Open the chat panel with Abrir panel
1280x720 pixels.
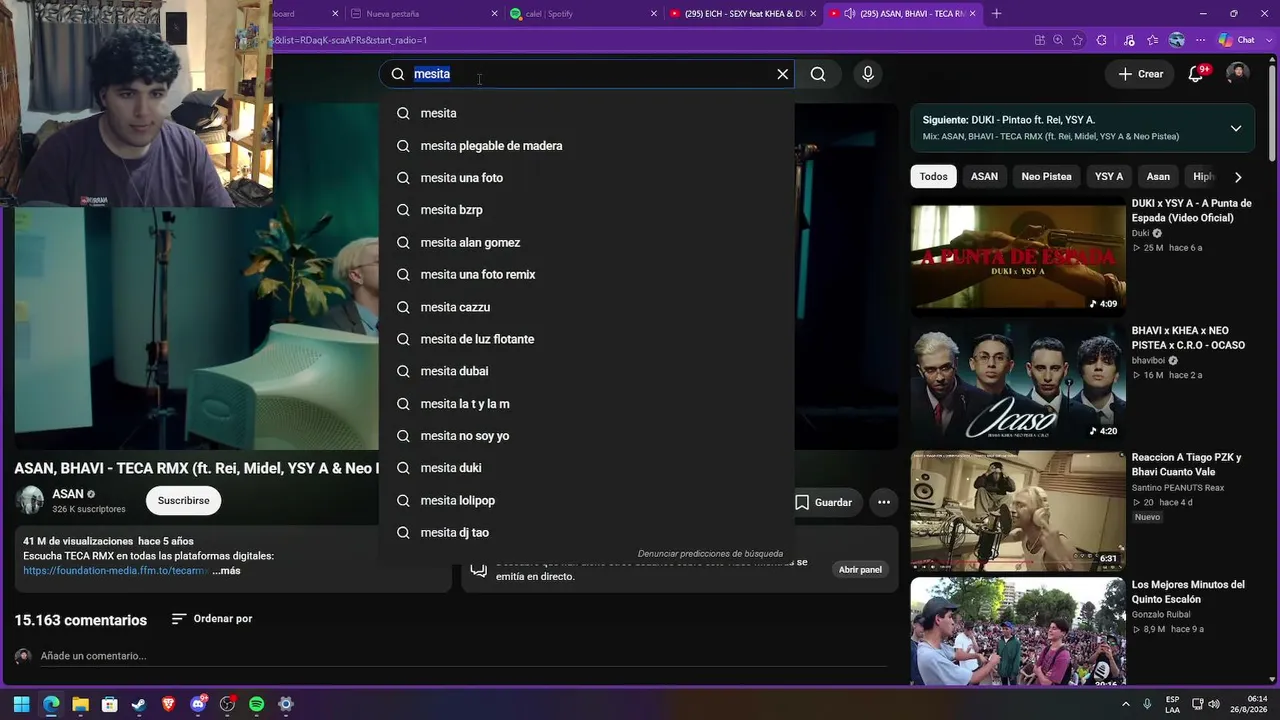click(x=860, y=570)
